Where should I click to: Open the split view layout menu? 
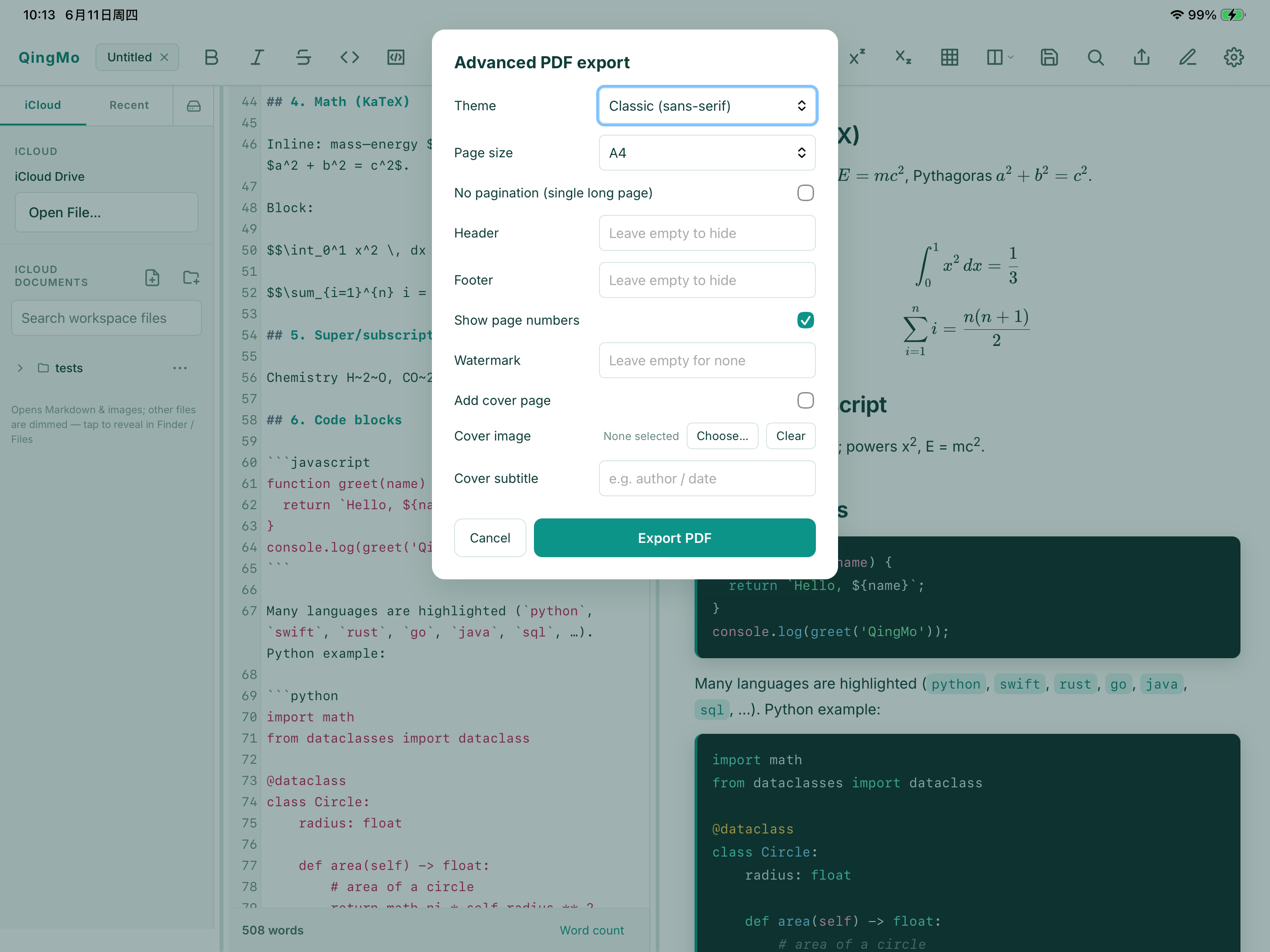[x=999, y=57]
